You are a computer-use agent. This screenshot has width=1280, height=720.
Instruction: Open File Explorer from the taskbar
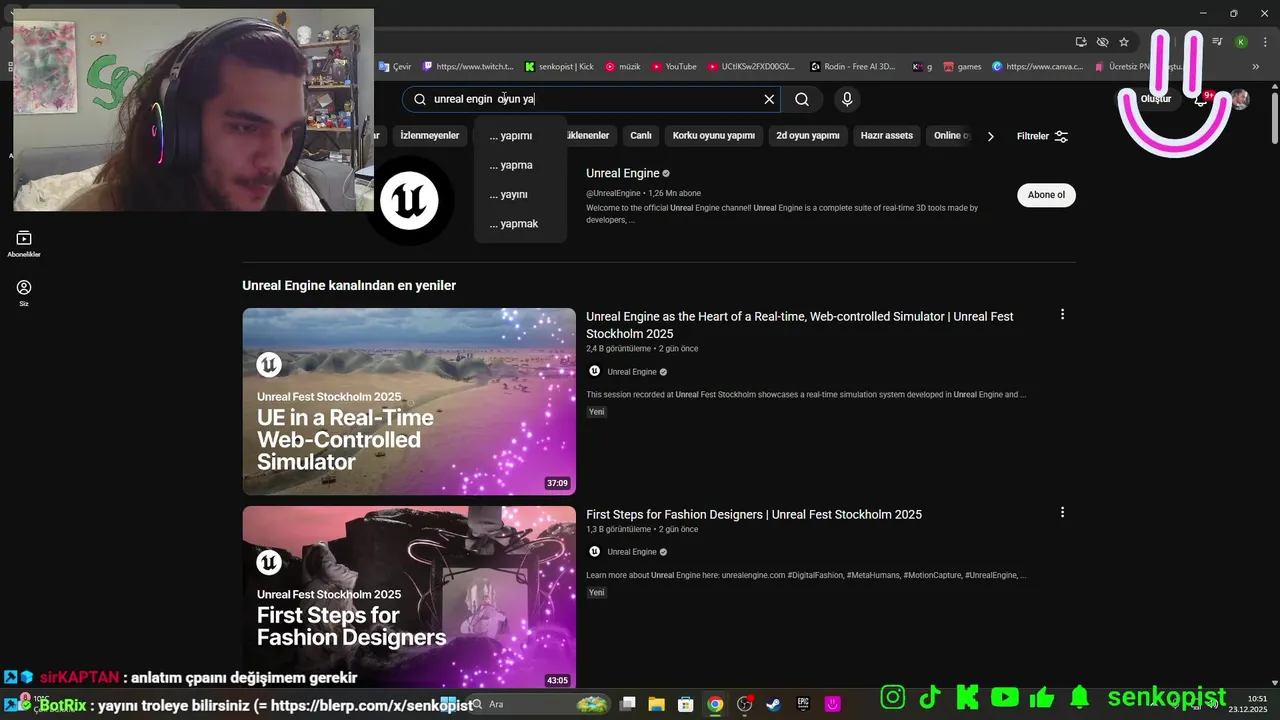[656, 704]
